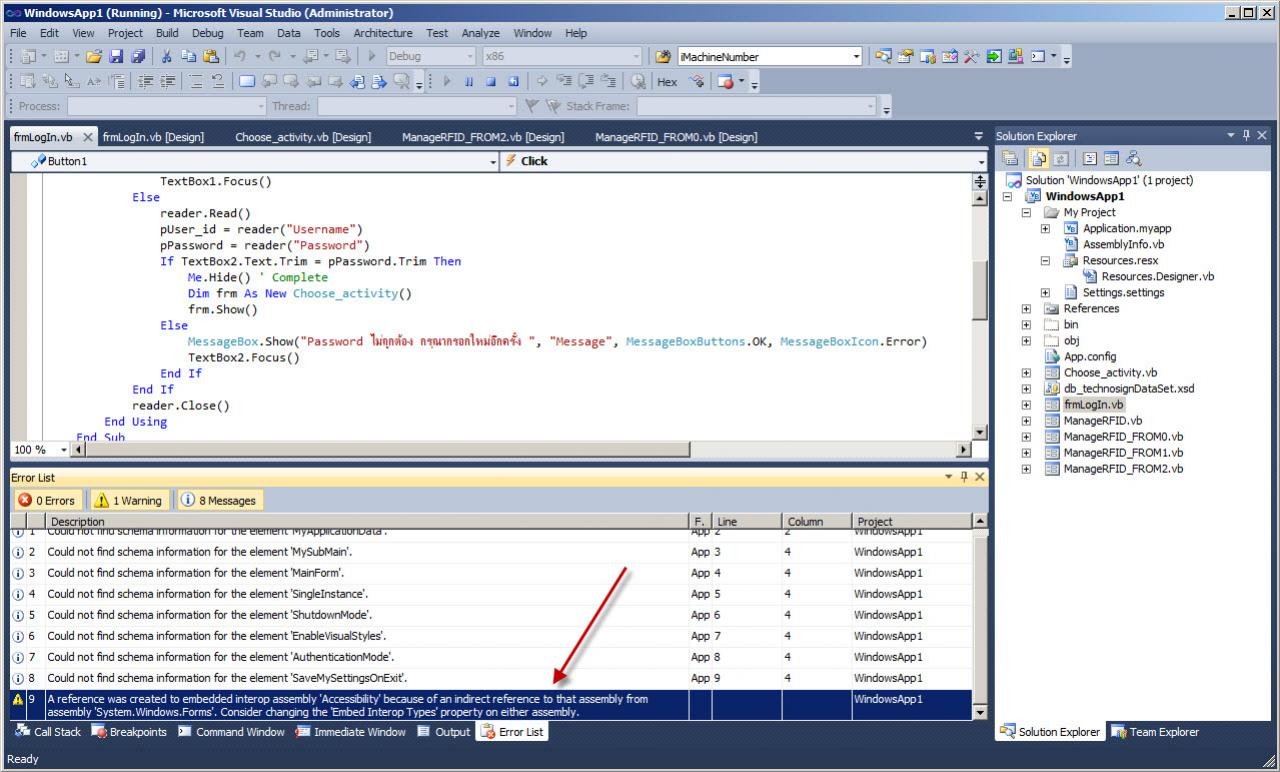Click the Copy icon in the toolbar
The height and width of the screenshot is (772, 1280).
[188, 57]
